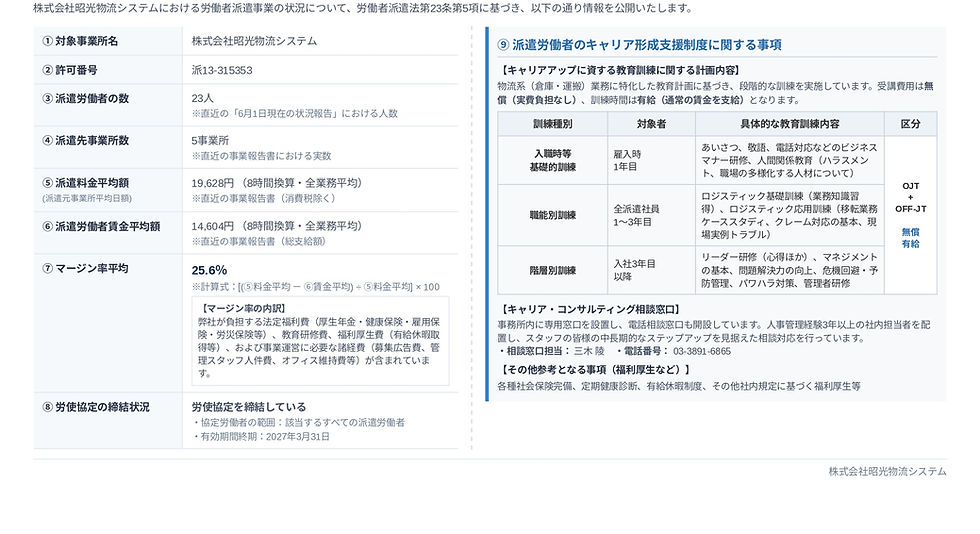The height and width of the screenshot is (534, 980).
Task: Click the '⑤ 派遣料金平均額' label
Action: tap(85, 183)
